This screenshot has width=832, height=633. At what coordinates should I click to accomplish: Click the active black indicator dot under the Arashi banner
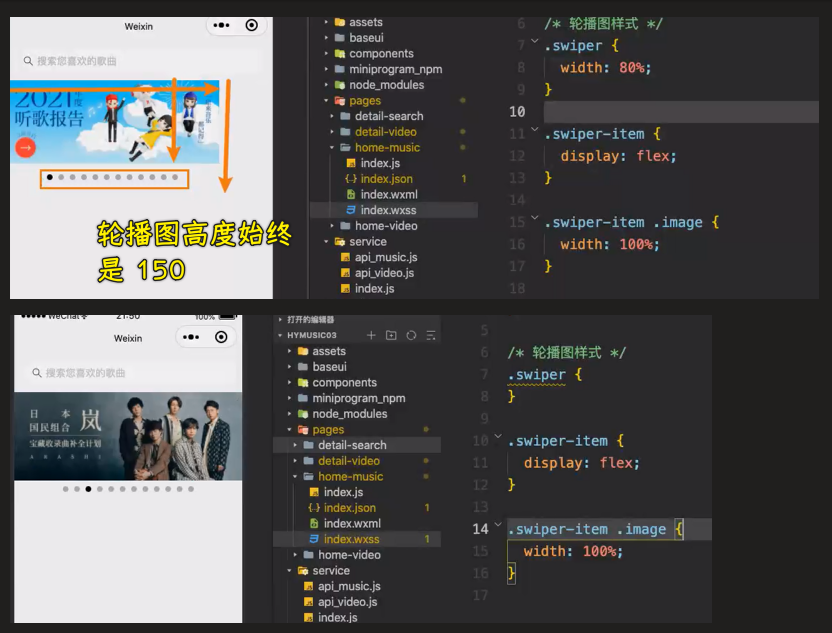88,489
